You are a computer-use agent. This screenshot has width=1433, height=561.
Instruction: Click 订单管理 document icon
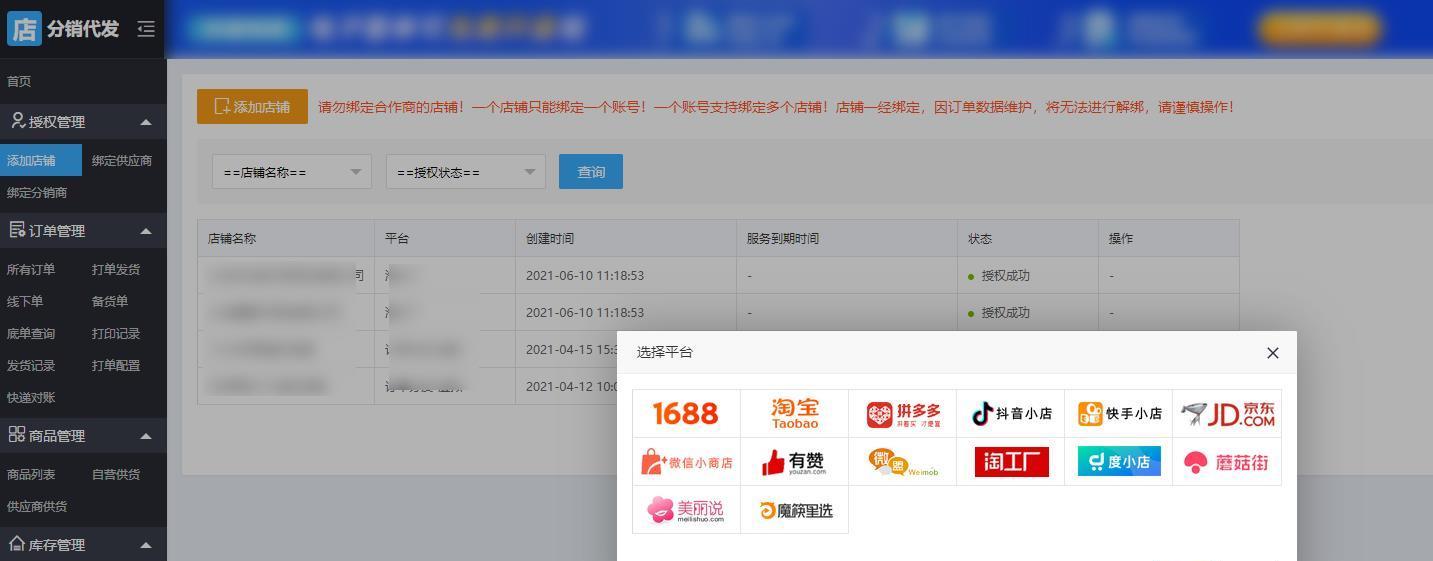tap(17, 230)
